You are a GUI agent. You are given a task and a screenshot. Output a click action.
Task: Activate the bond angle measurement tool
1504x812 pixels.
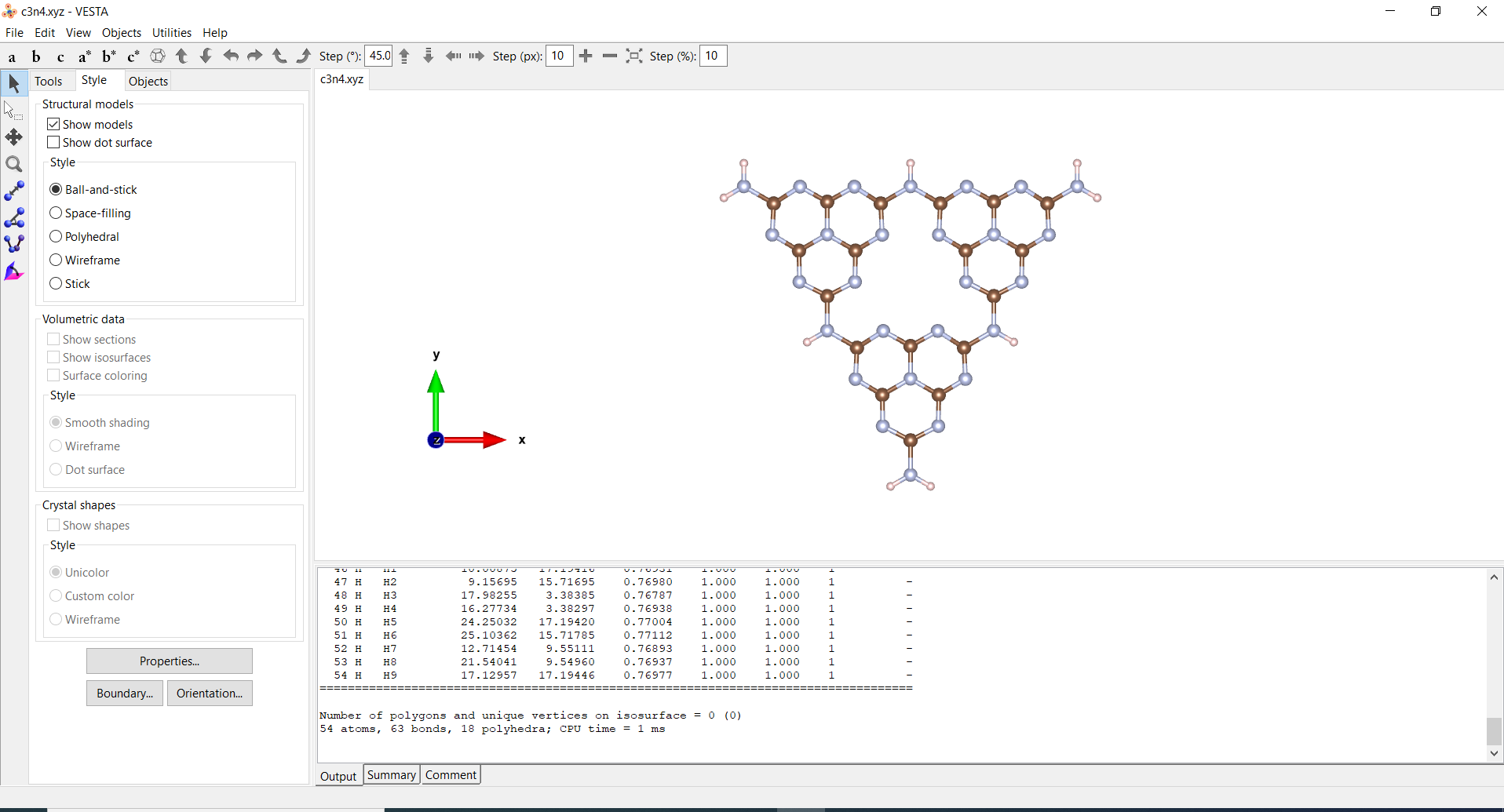(14, 217)
